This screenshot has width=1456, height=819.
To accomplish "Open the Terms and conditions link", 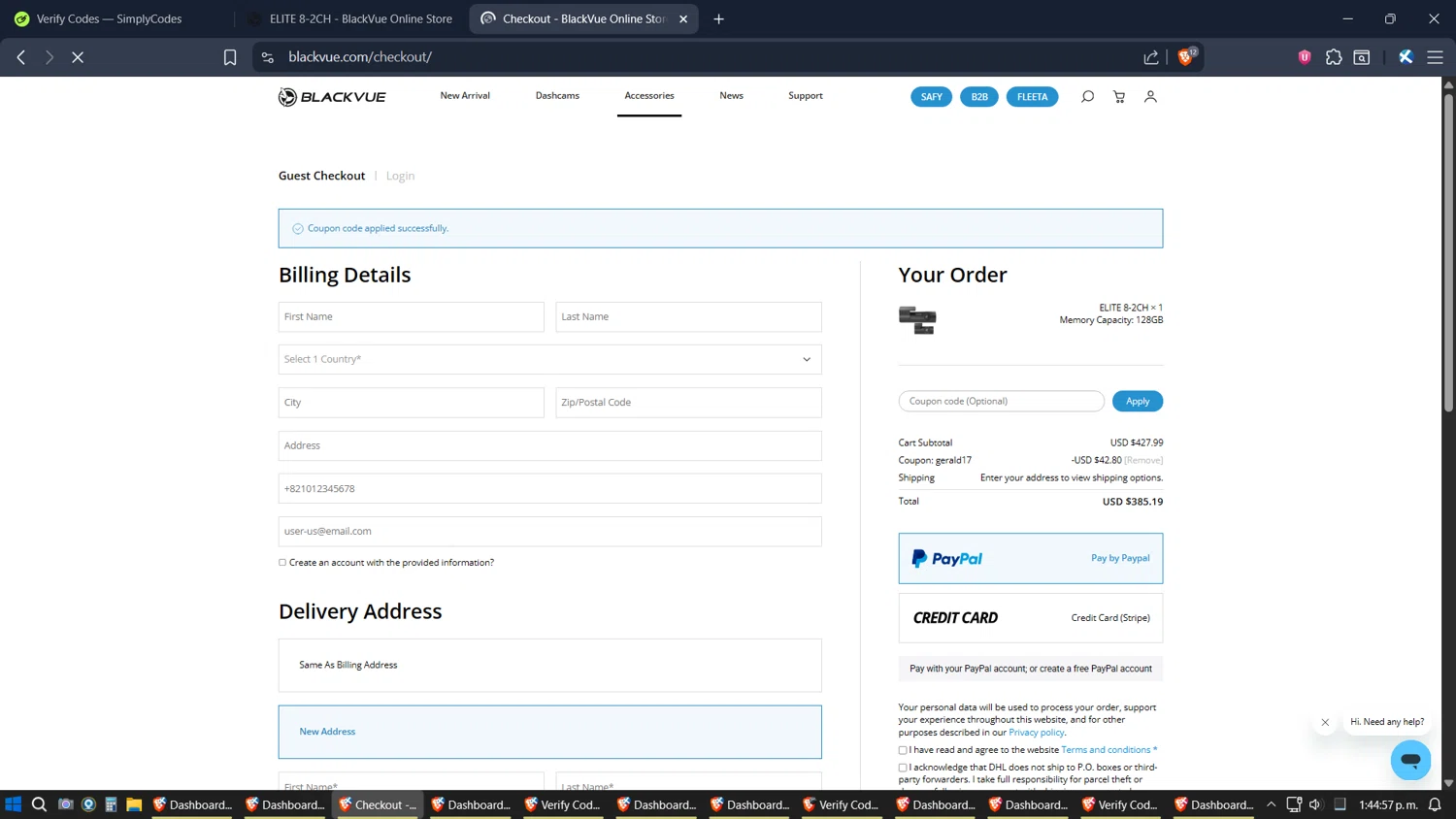I will pyautogui.click(x=1106, y=750).
